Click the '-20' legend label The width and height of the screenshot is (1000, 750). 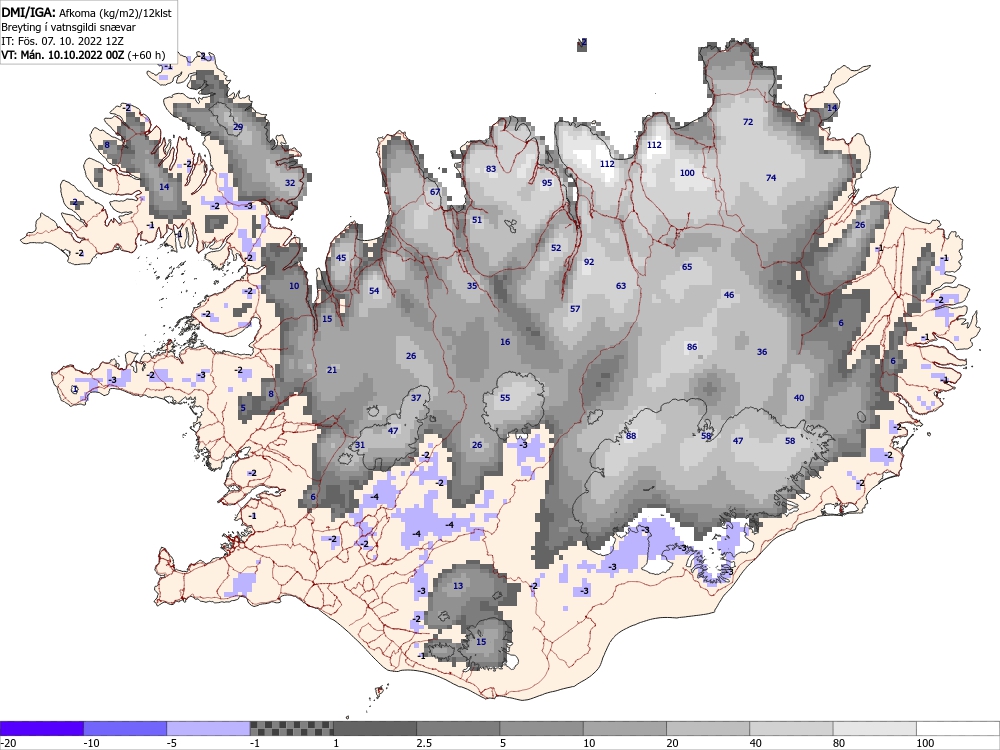click(x=8, y=743)
